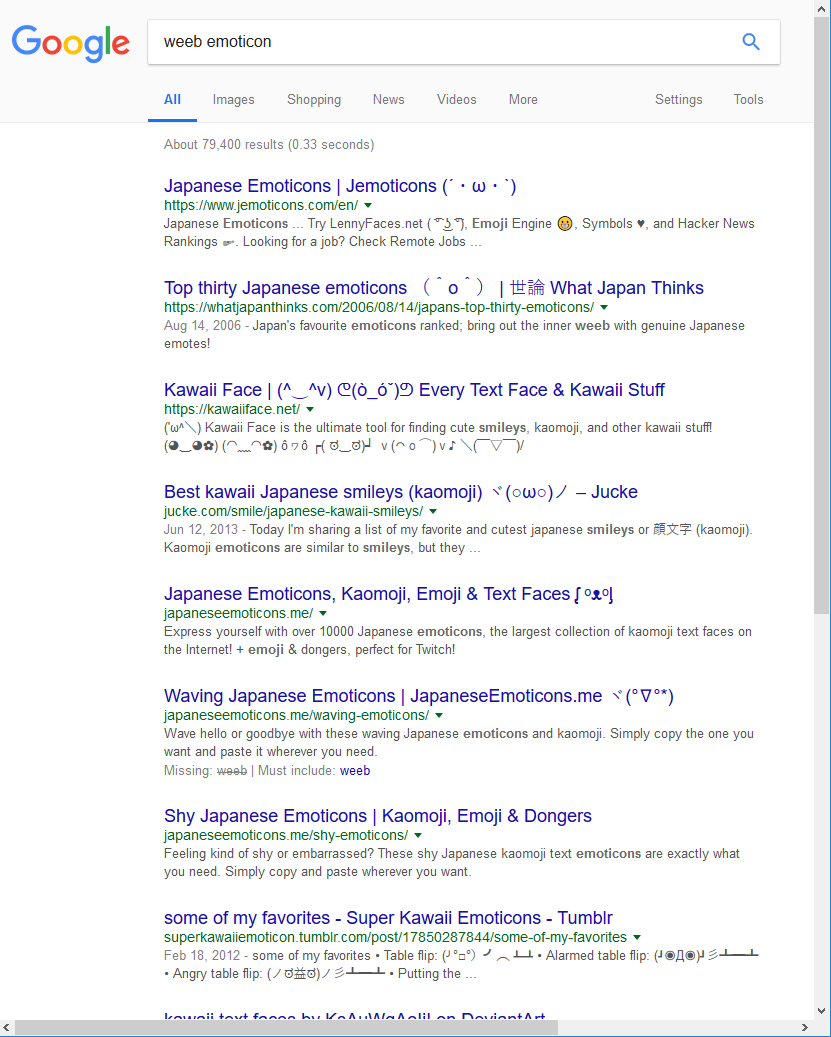
Task: Open the More search menu
Action: (523, 100)
